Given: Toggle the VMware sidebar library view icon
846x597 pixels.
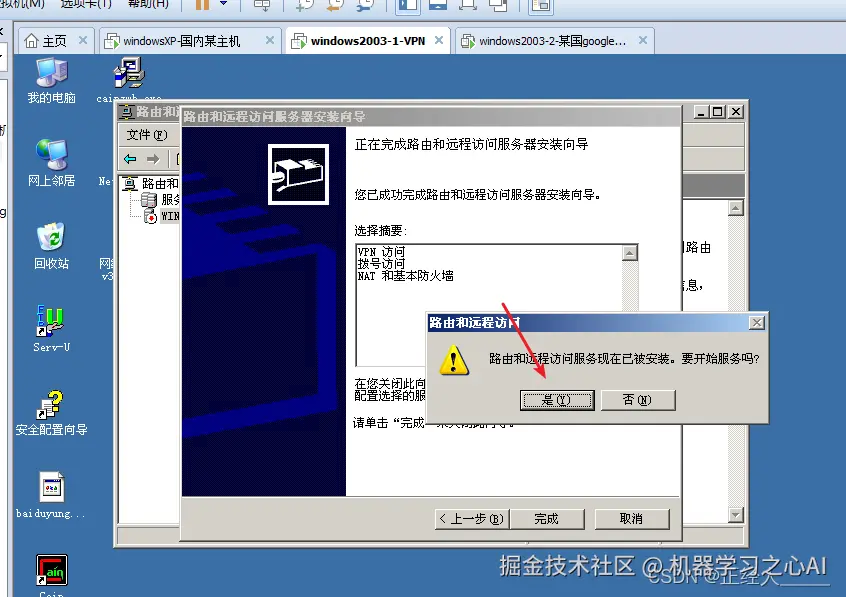Looking at the screenshot, I should pos(407,5).
